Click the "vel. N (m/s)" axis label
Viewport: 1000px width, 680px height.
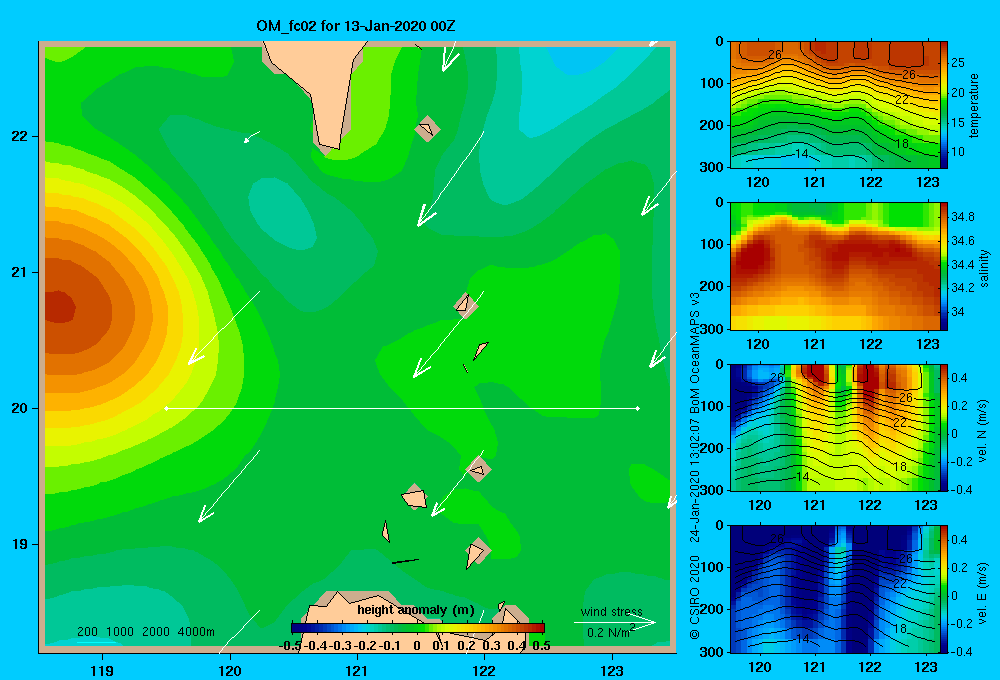(983, 431)
